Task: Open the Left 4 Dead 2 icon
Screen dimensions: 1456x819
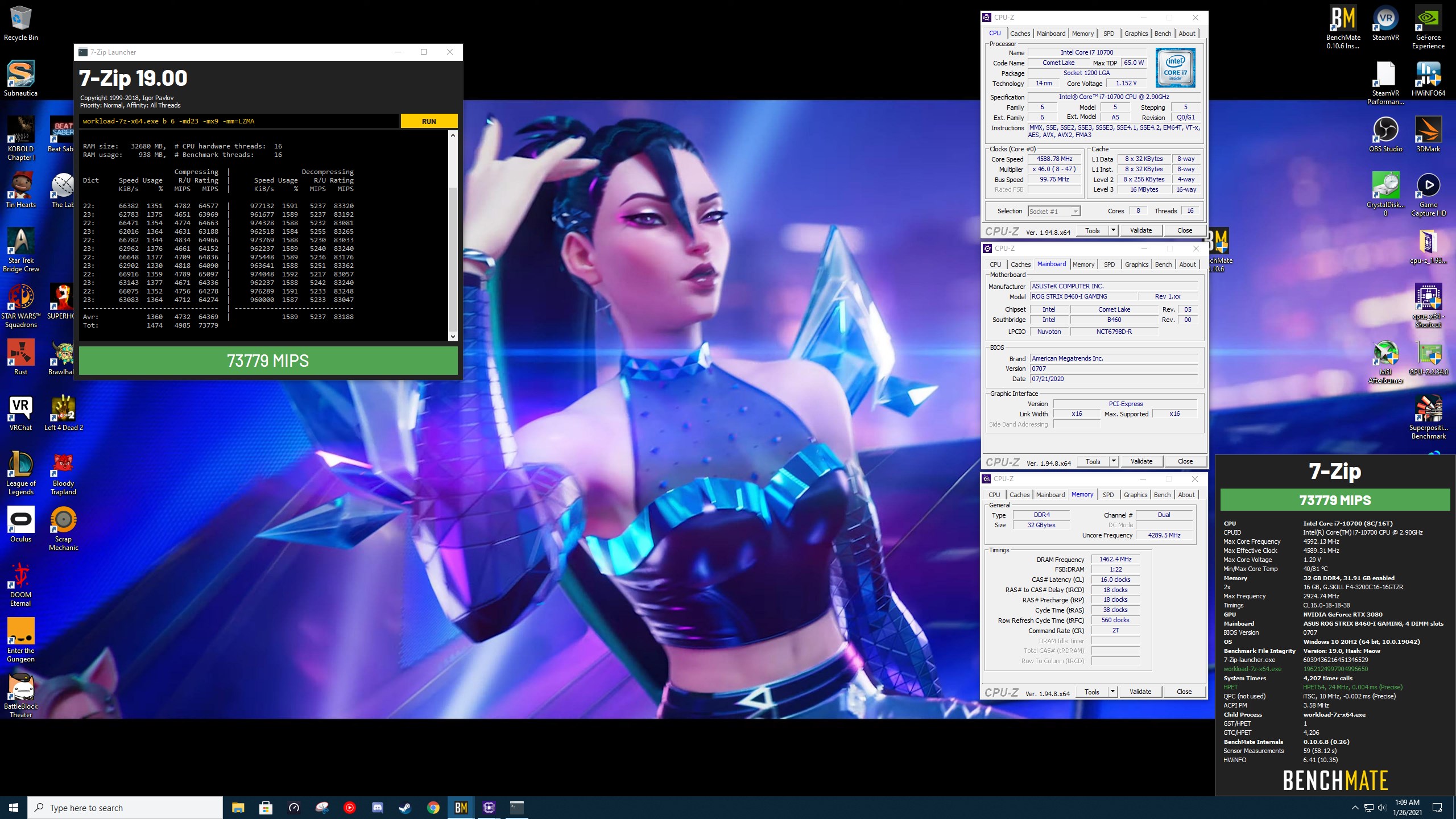Action: tap(64, 413)
